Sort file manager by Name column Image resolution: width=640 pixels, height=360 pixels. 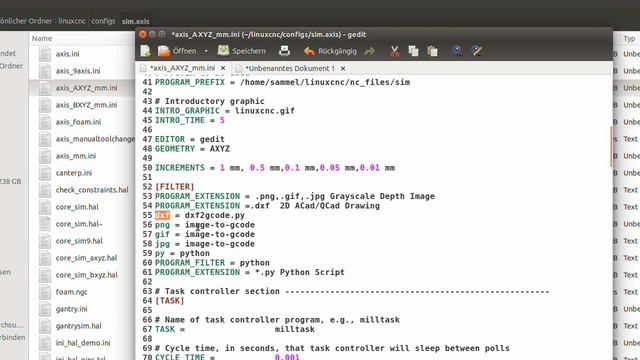(x=42, y=38)
